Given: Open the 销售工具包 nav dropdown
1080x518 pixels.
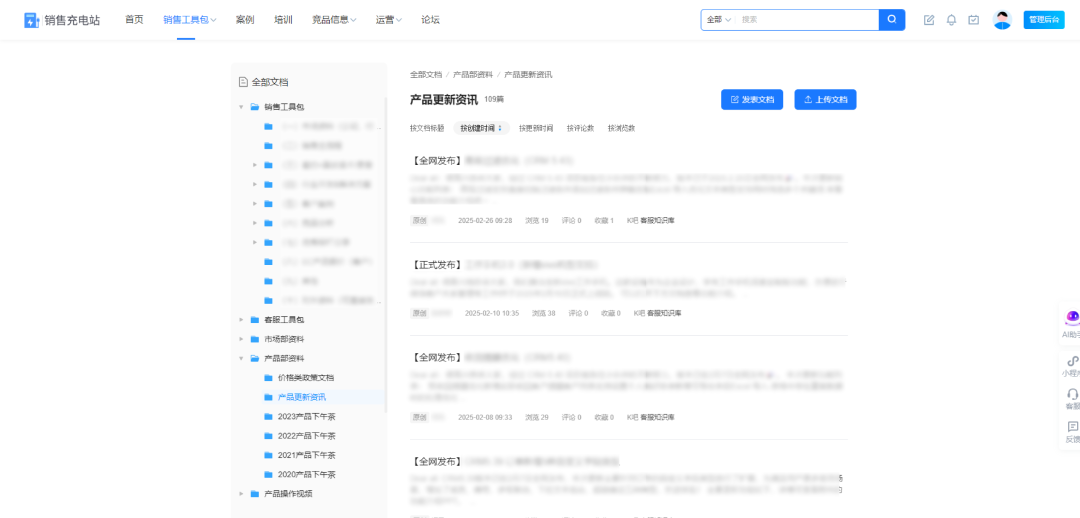Looking at the screenshot, I should pyautogui.click(x=189, y=20).
